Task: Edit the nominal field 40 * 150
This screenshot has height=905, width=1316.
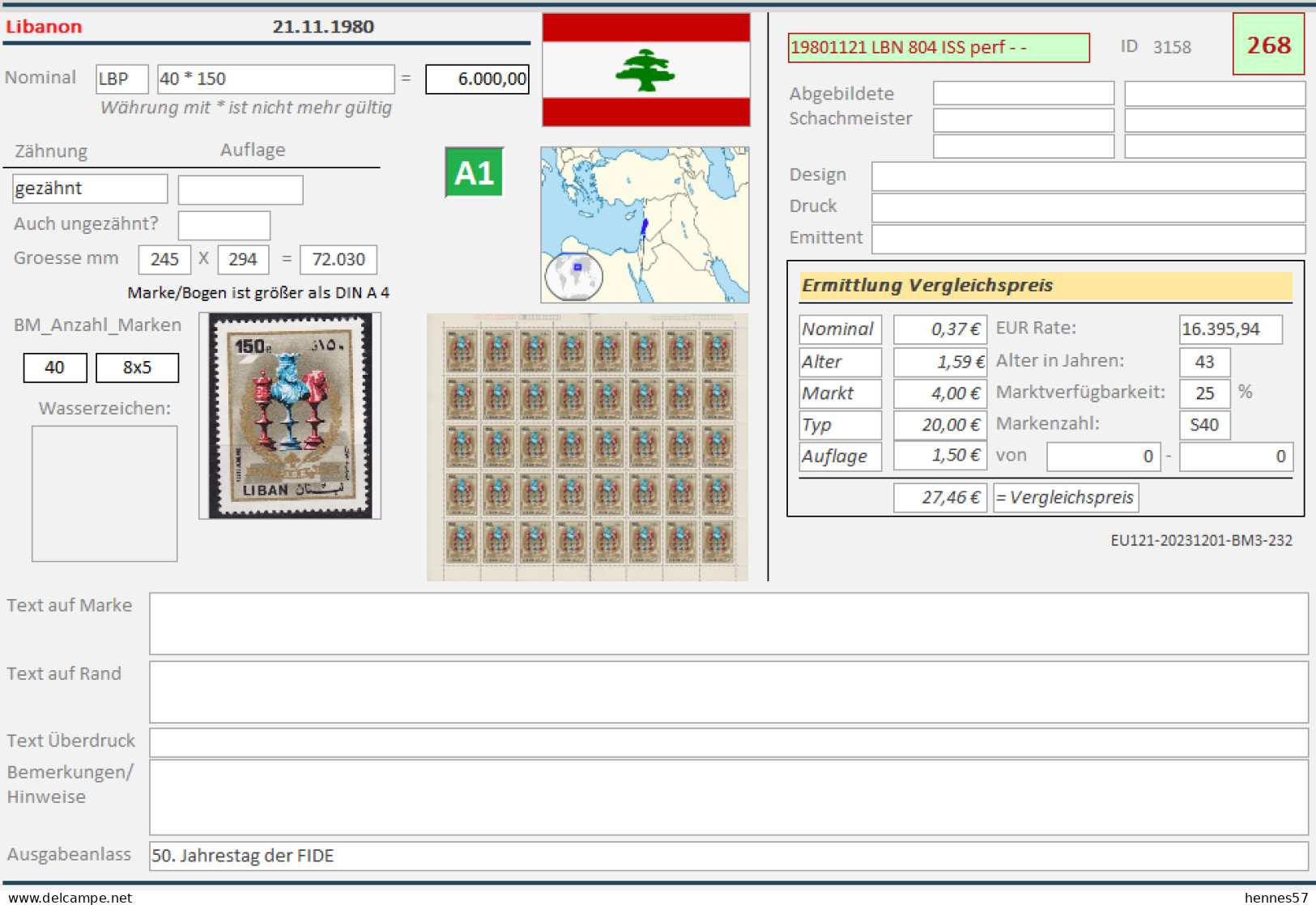Action: pyautogui.click(x=275, y=79)
